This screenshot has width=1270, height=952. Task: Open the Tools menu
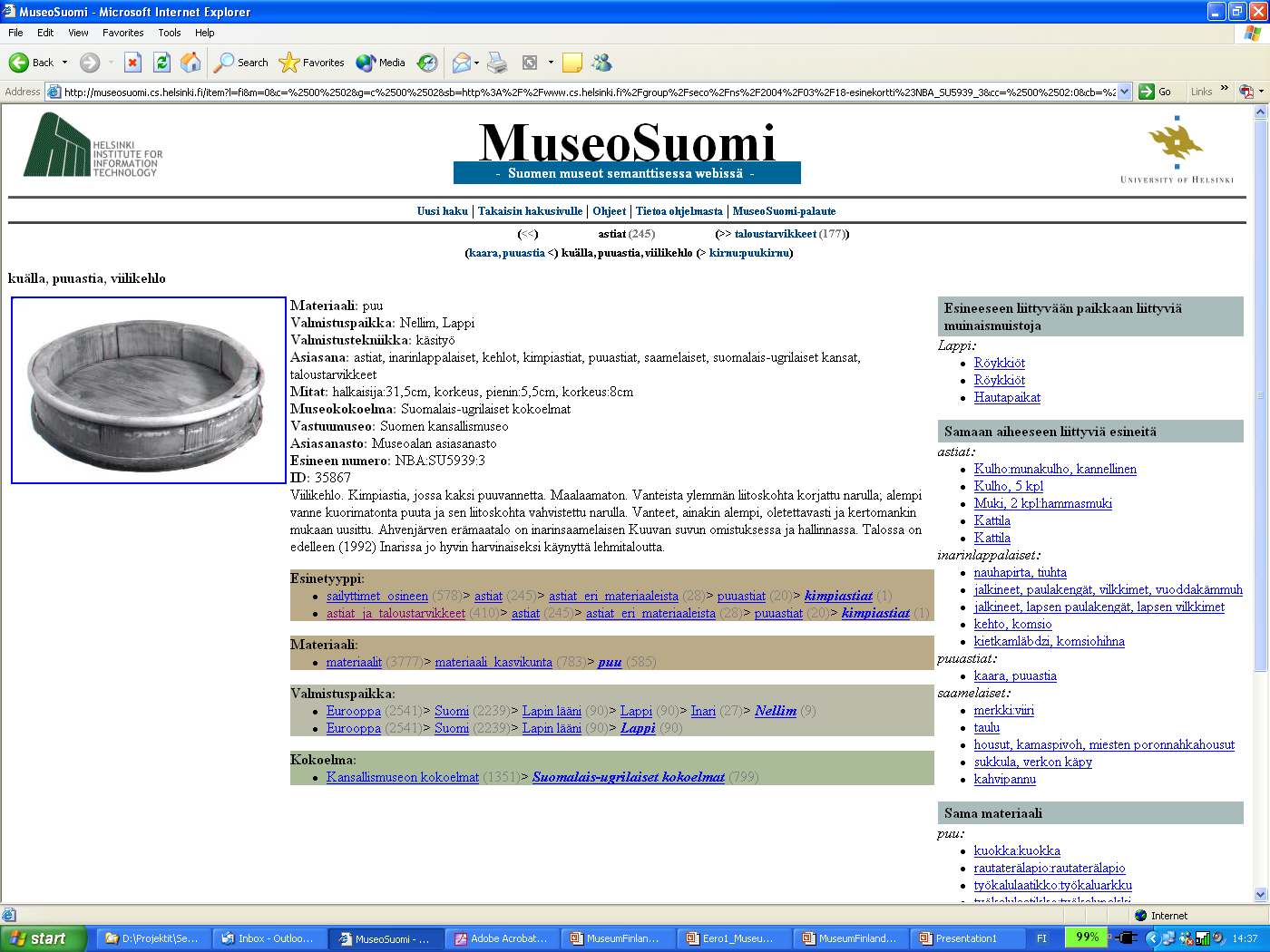pos(170,33)
